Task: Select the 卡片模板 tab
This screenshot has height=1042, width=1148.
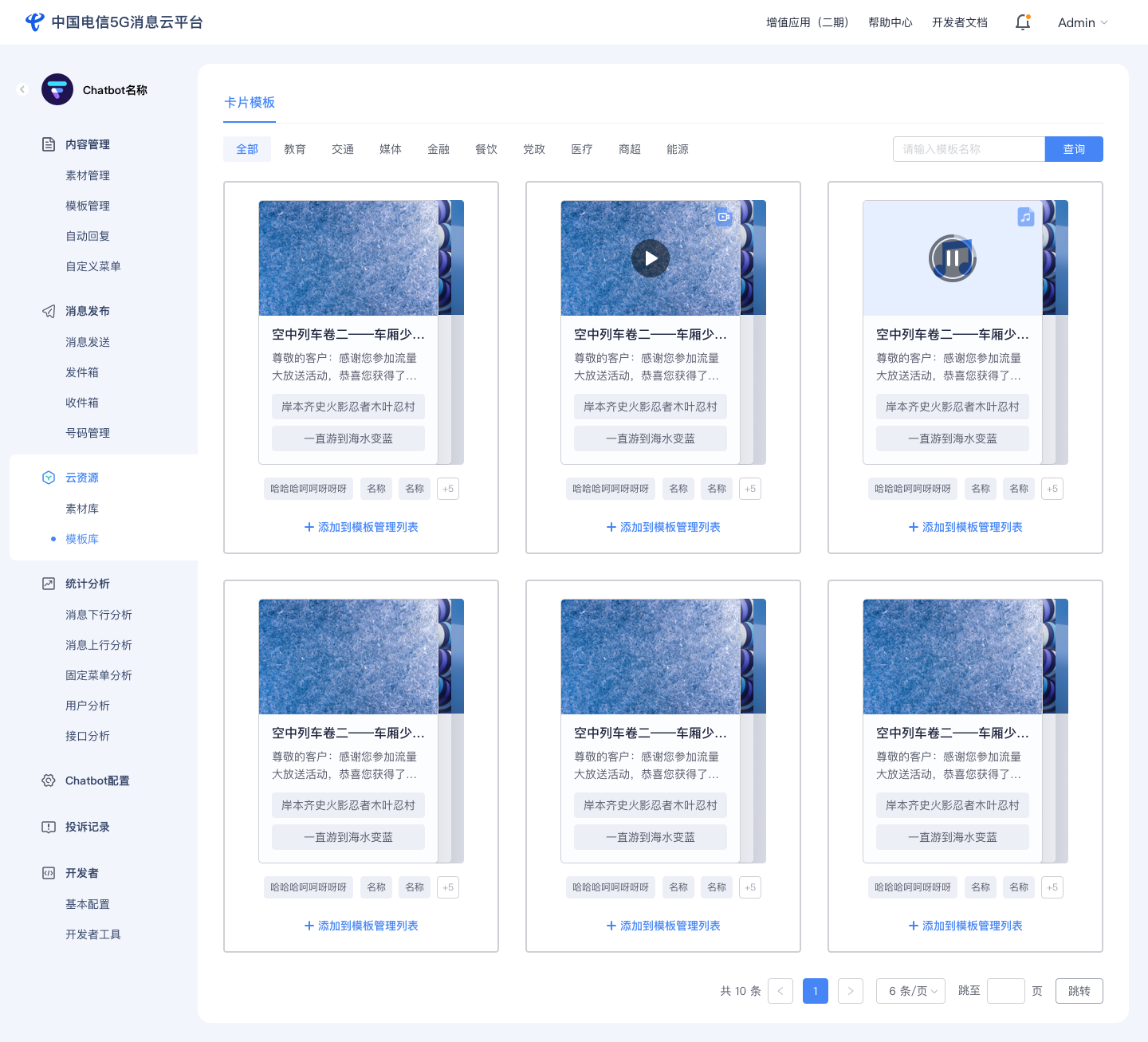Action: (250, 102)
